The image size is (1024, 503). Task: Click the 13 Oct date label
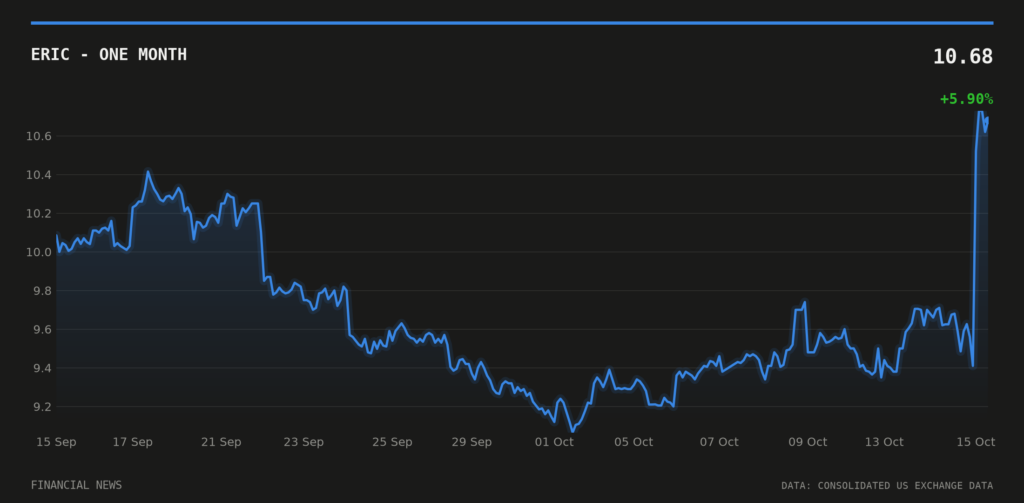pos(884,442)
